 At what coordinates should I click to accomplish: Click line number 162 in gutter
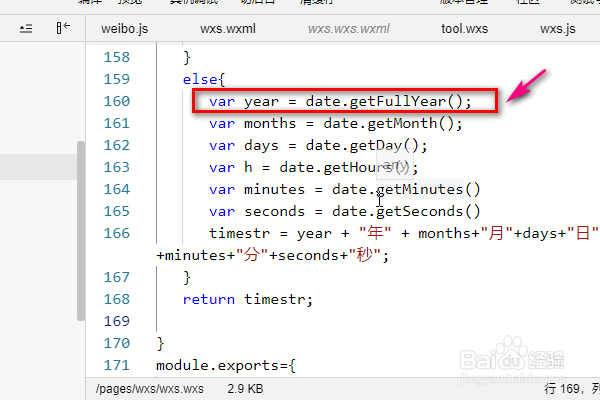click(117, 145)
